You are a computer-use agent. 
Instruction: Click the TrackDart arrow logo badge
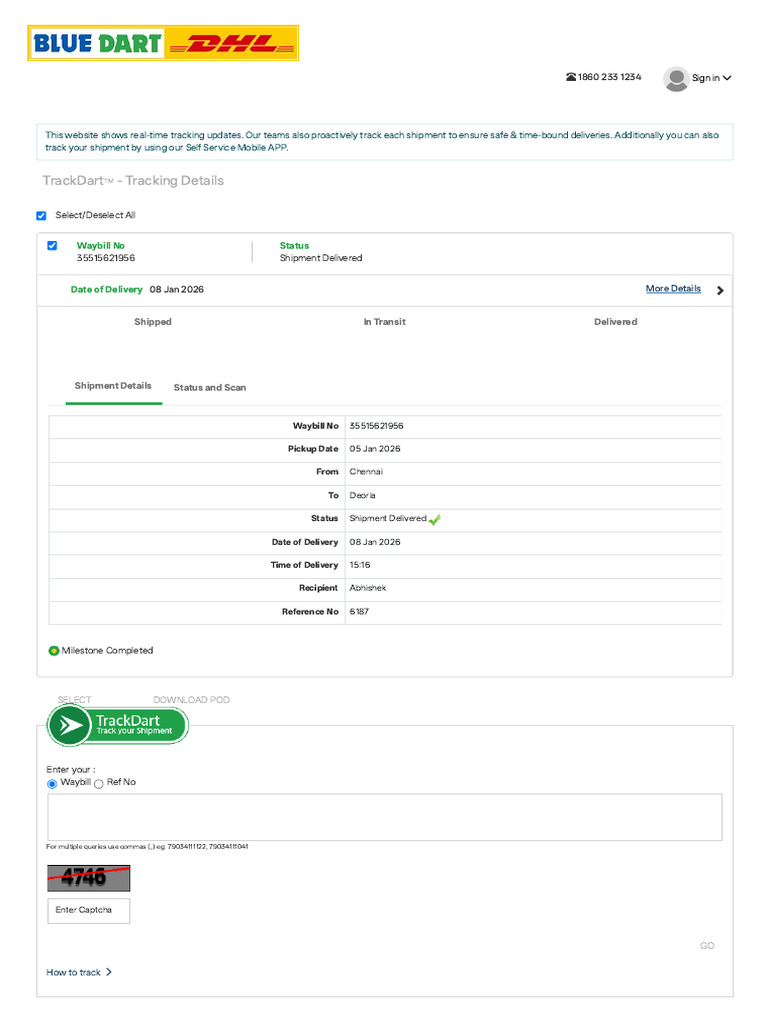point(118,725)
